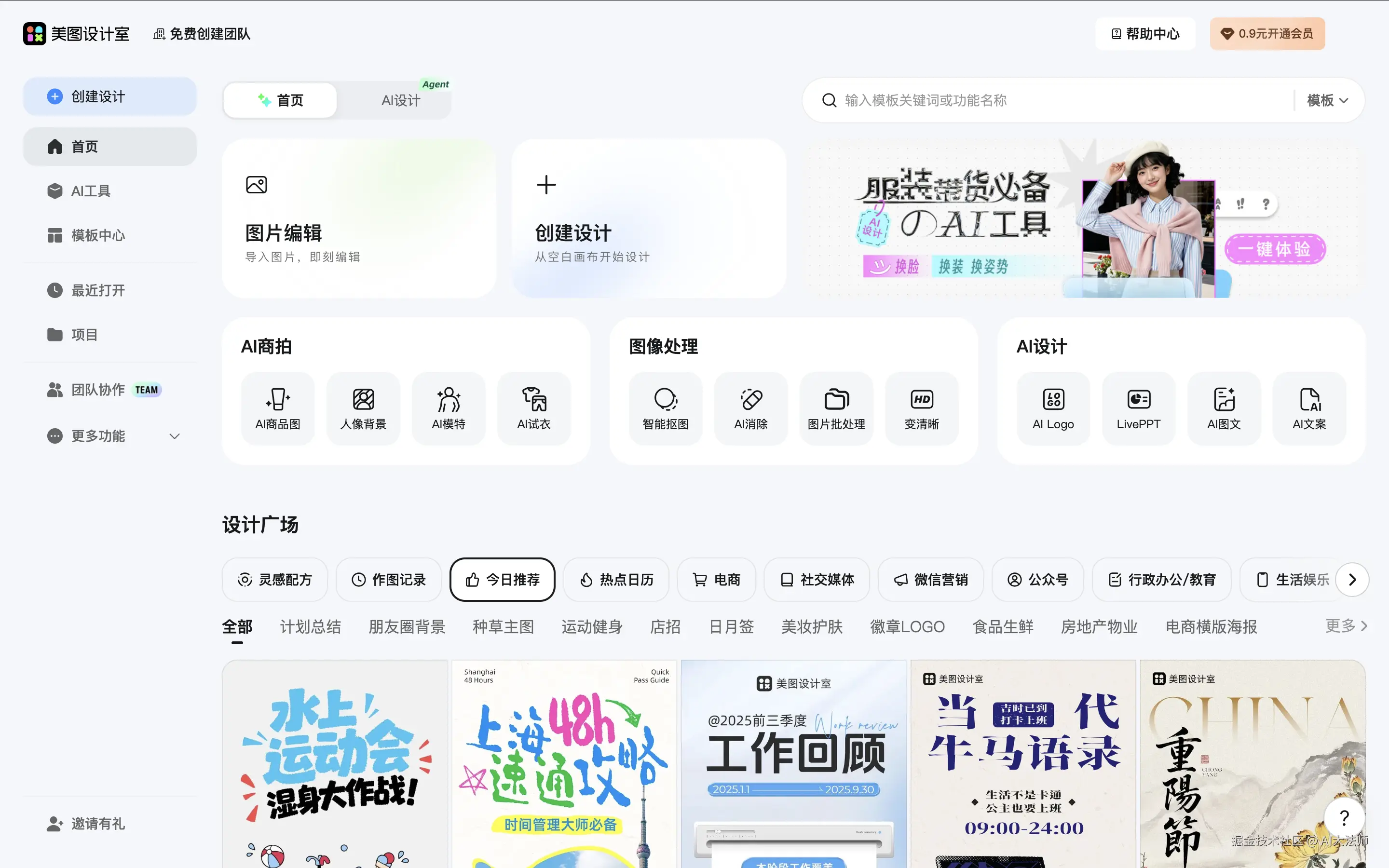Open the AI Logo generator

[x=1053, y=408]
